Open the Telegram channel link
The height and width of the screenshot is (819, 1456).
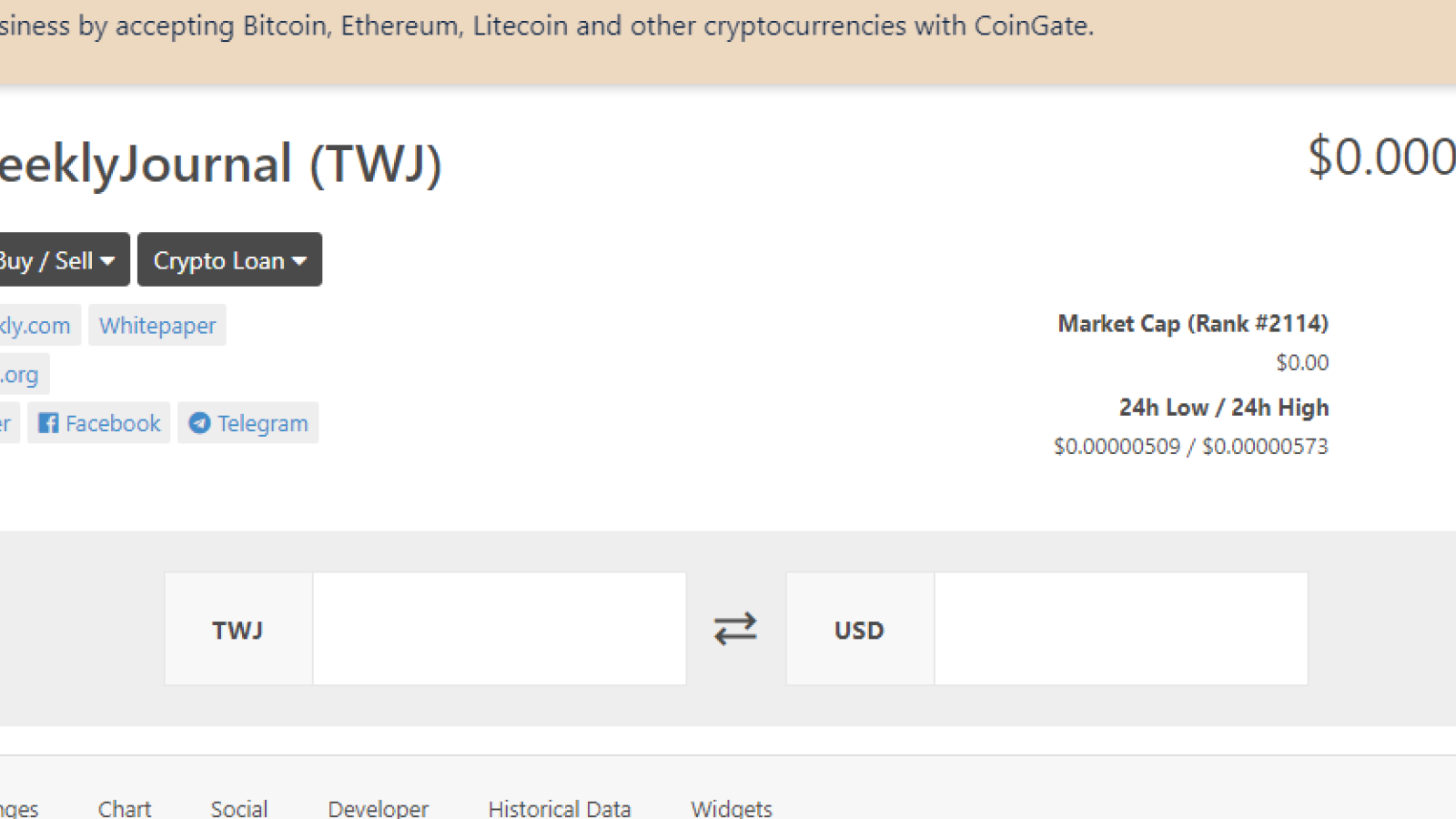coord(248,423)
